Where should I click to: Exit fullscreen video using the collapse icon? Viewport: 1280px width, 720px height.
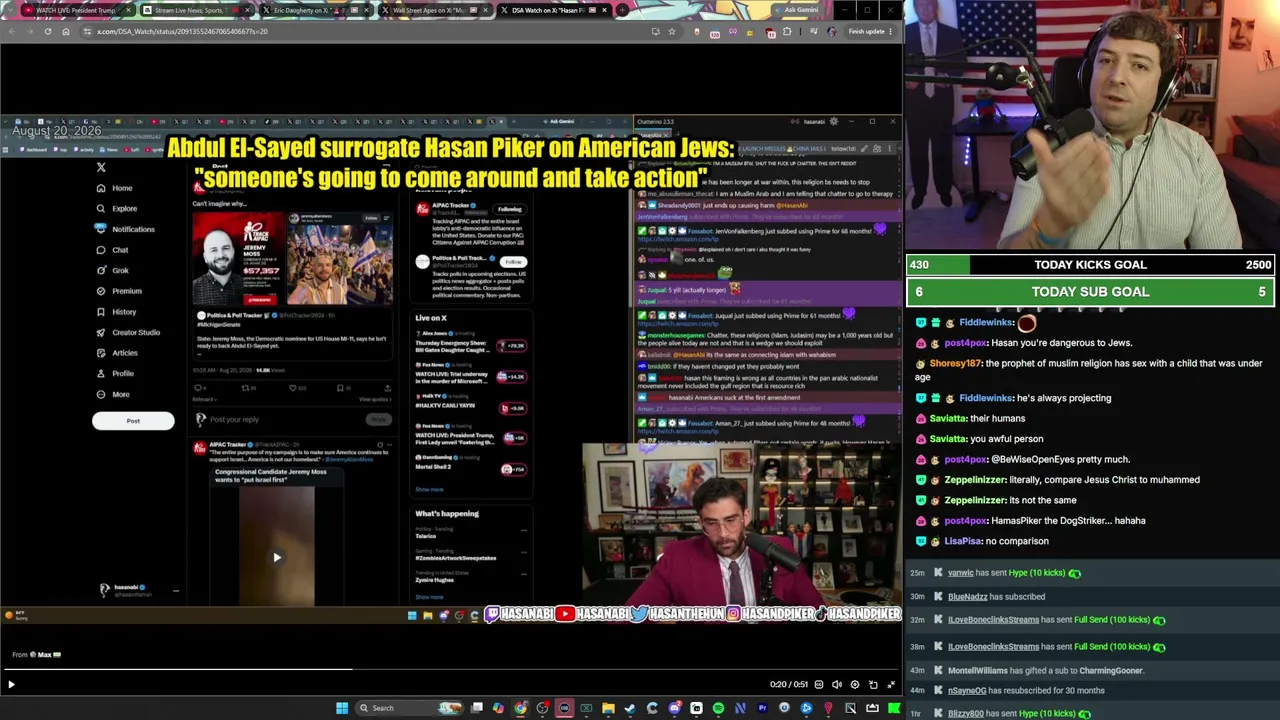(x=891, y=684)
